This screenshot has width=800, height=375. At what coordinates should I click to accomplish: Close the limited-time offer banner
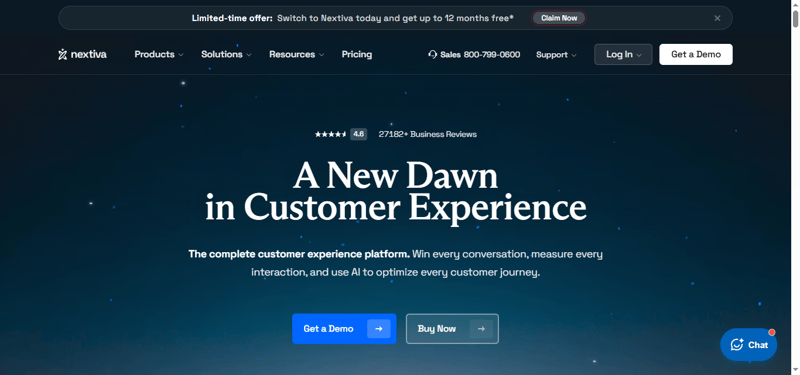point(717,18)
